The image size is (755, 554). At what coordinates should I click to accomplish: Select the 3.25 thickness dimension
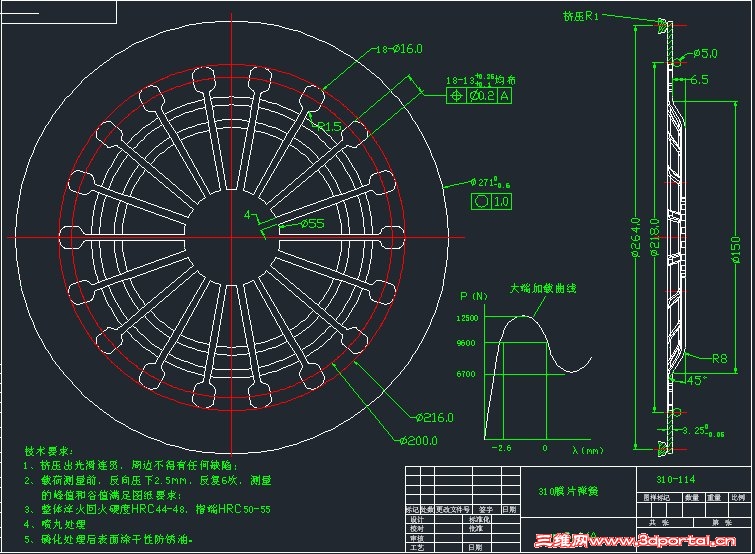click(x=703, y=431)
